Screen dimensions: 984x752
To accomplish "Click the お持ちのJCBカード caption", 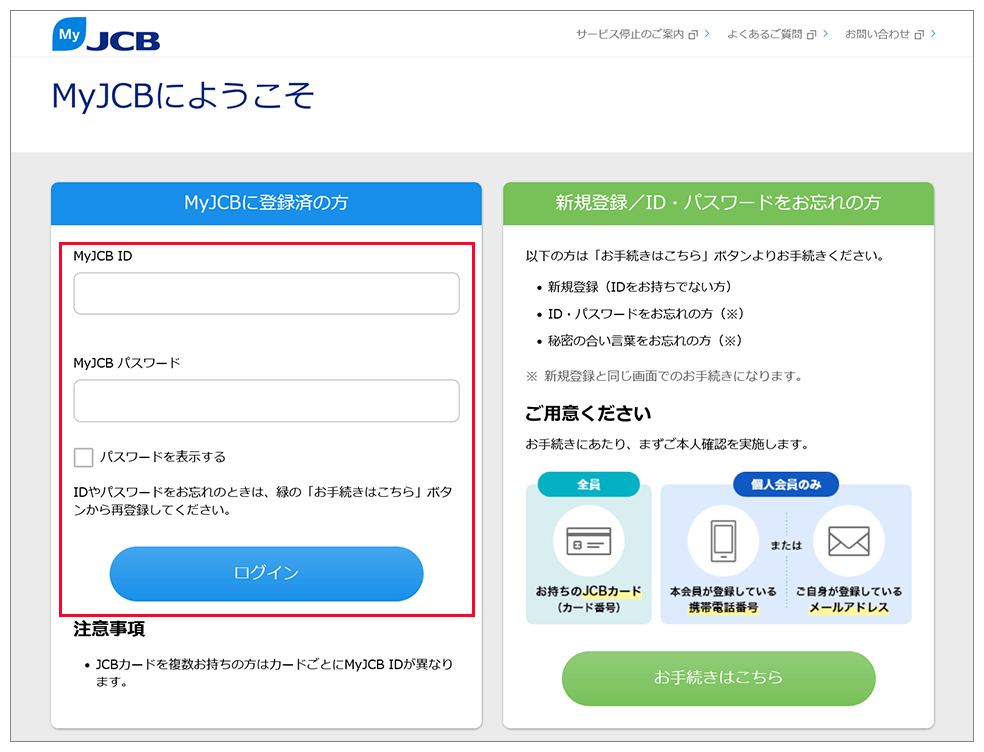I will [589, 591].
